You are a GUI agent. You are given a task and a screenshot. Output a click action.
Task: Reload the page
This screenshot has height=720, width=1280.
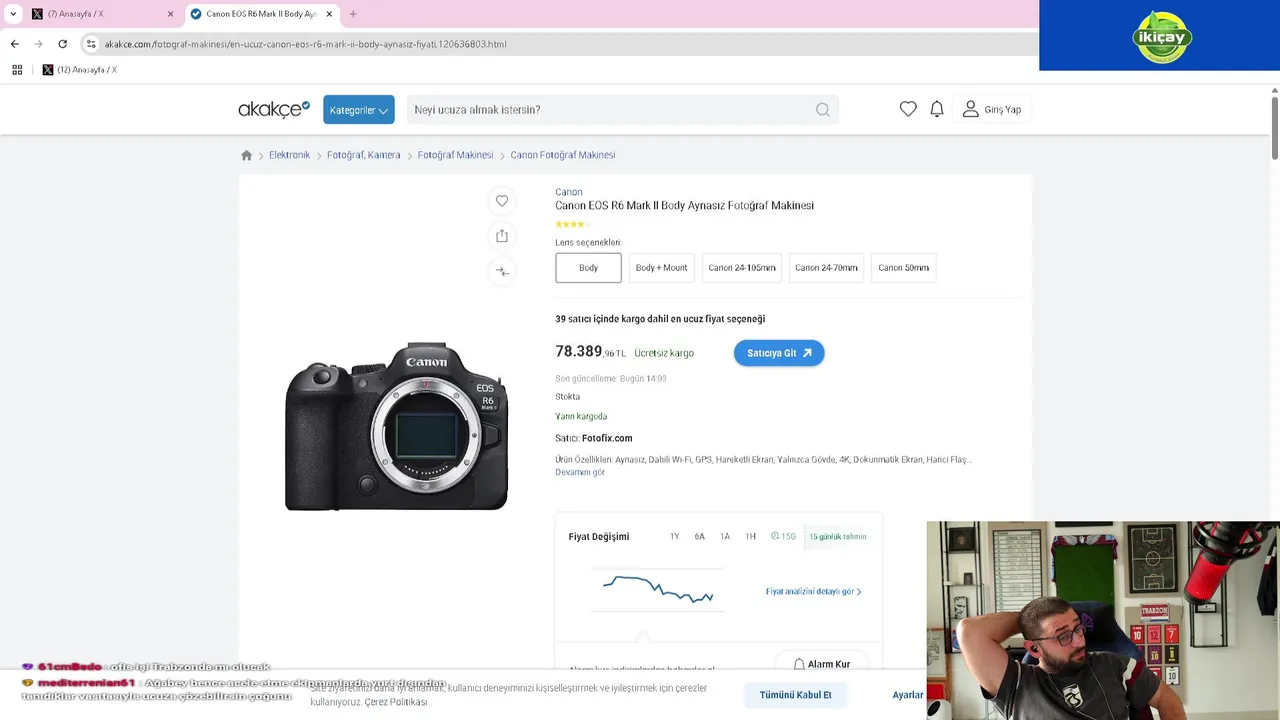click(x=62, y=44)
